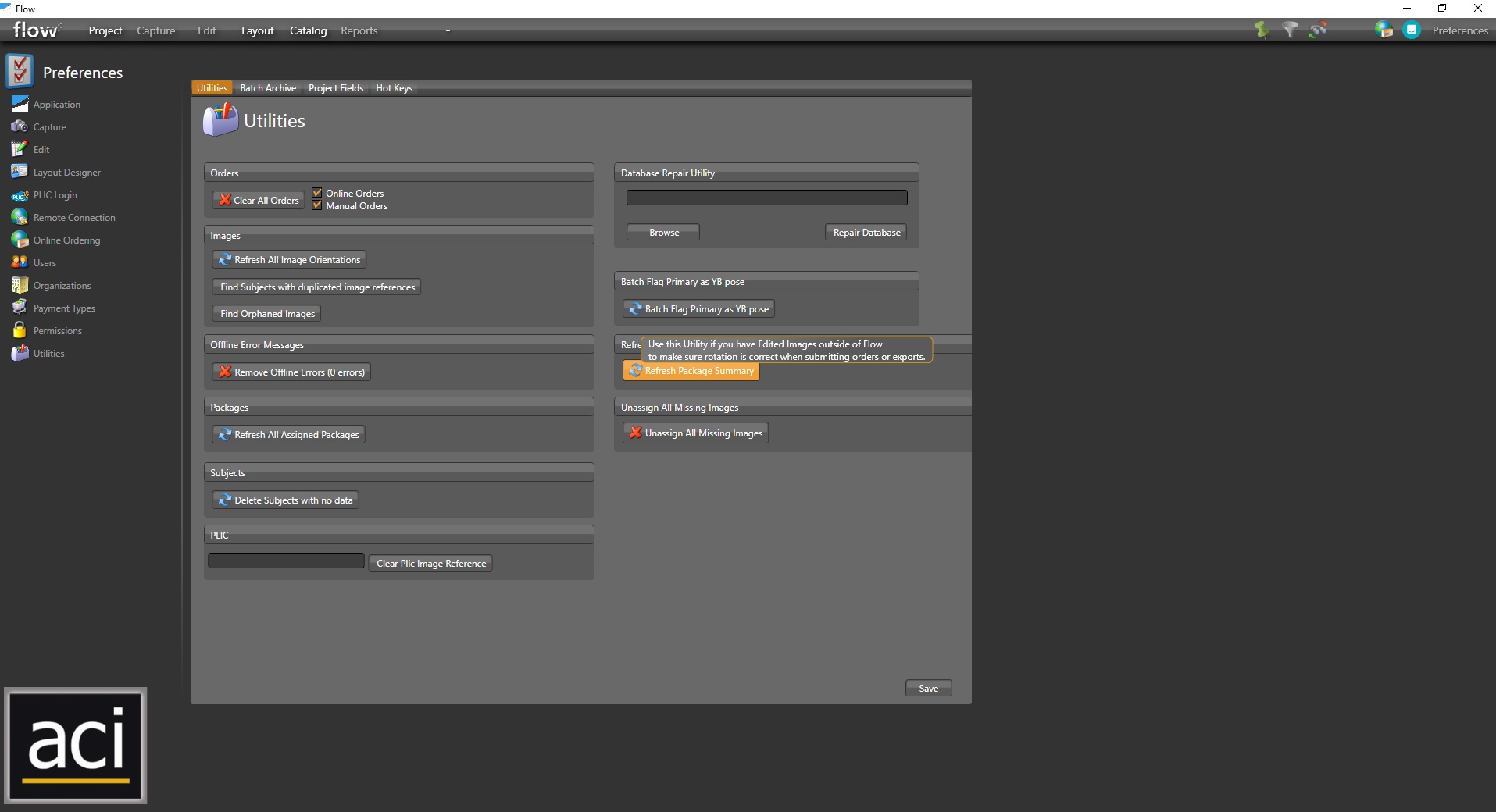Click the funnel filter icon
Screen dimensions: 1496x812
[x=1290, y=30]
